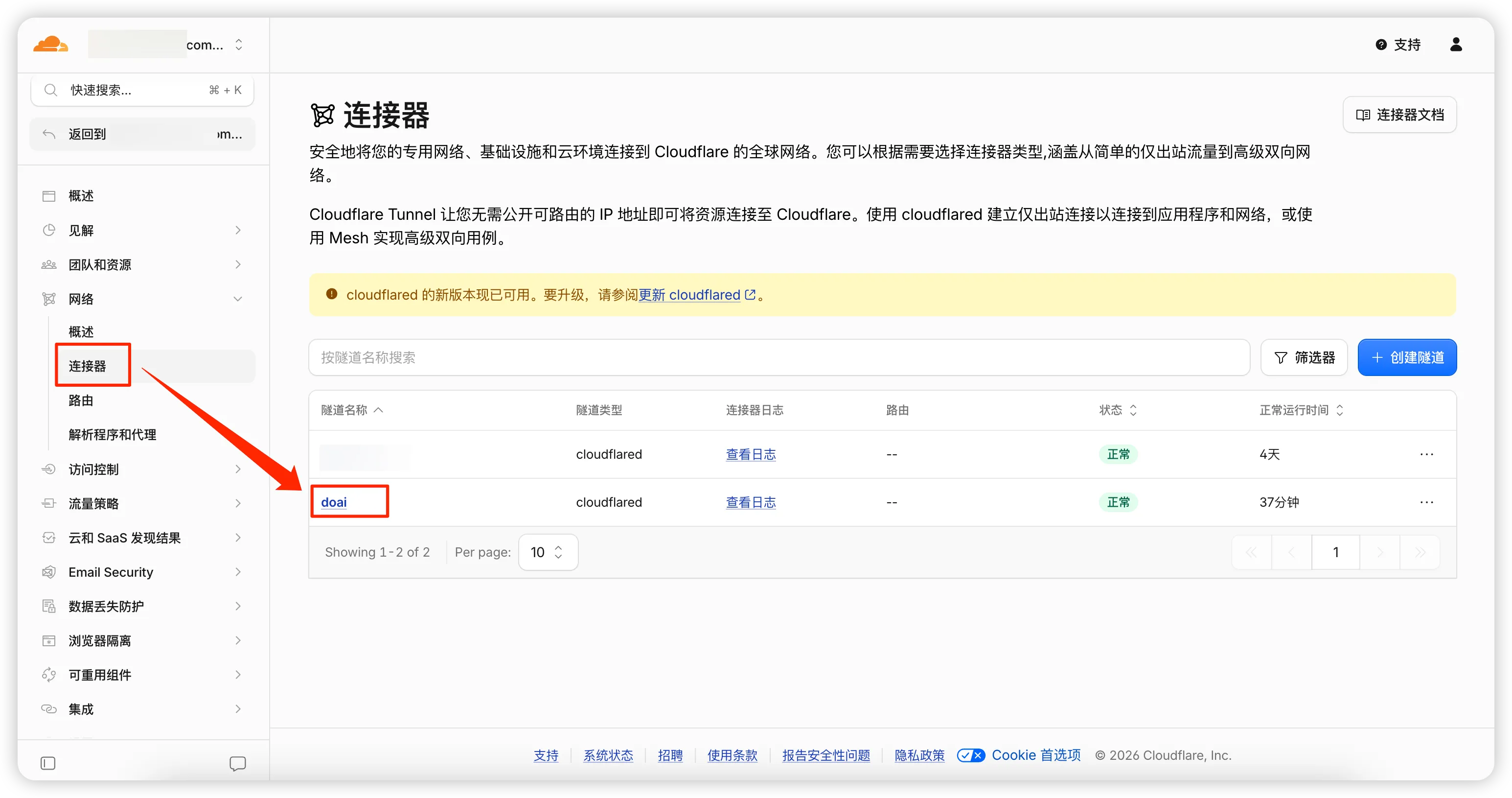The height and width of the screenshot is (798, 1512).
Task: Click the 流量策略 icon
Action: tap(49, 503)
